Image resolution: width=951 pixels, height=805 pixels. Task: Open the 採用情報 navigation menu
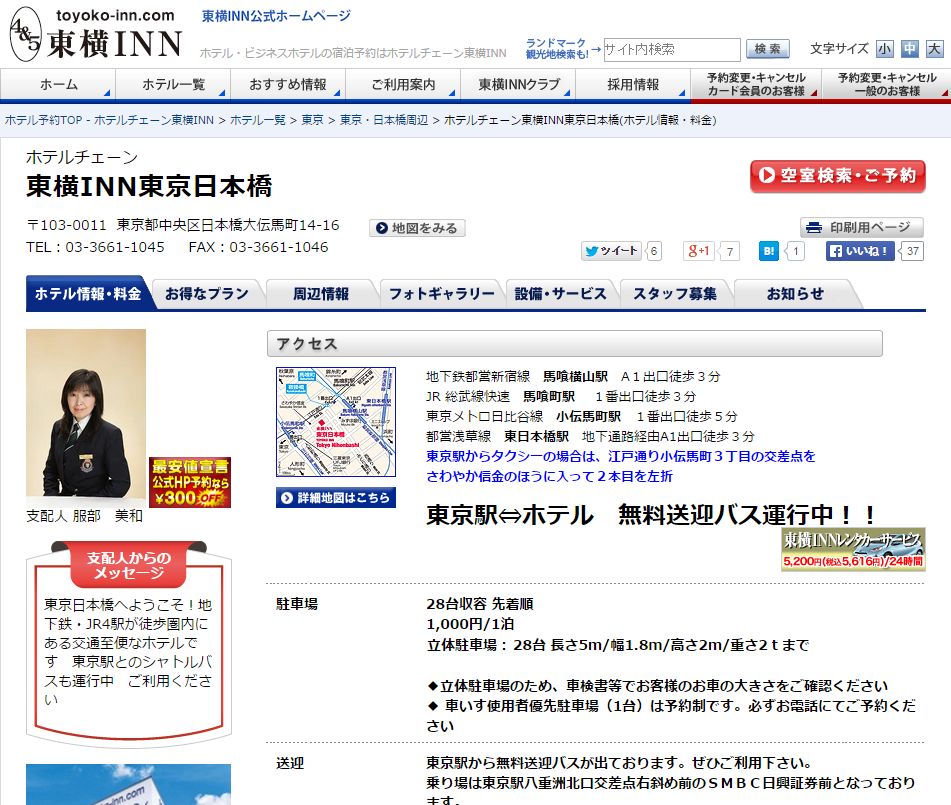pyautogui.click(x=633, y=84)
